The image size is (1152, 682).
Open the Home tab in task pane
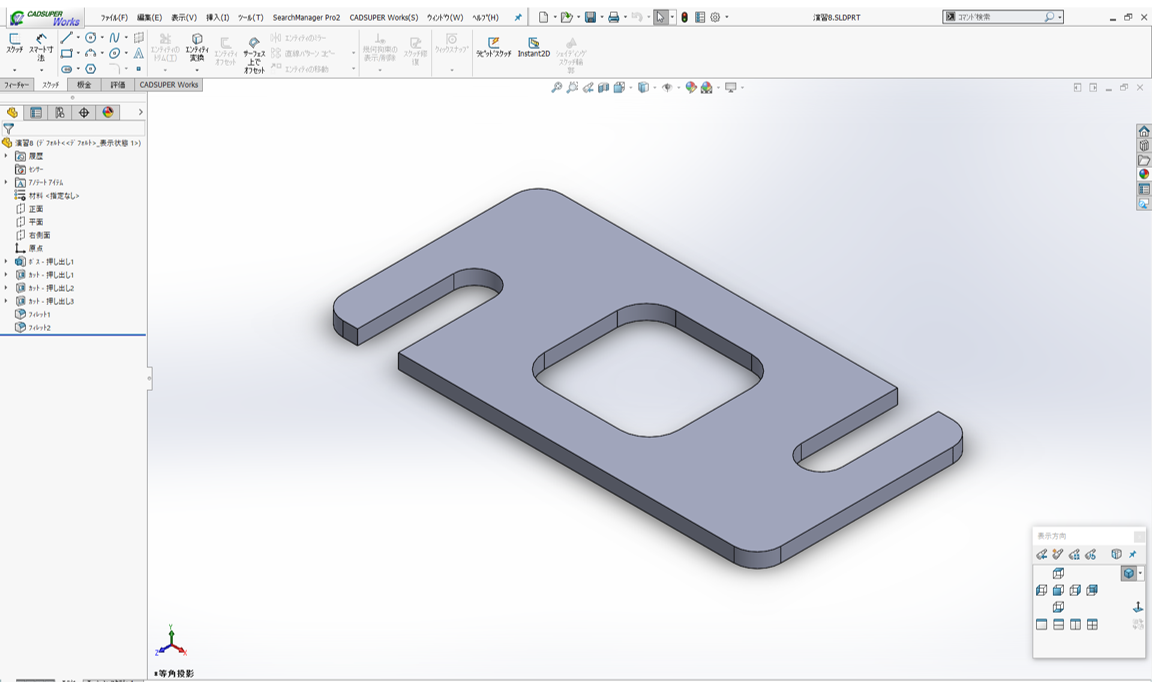[1144, 132]
